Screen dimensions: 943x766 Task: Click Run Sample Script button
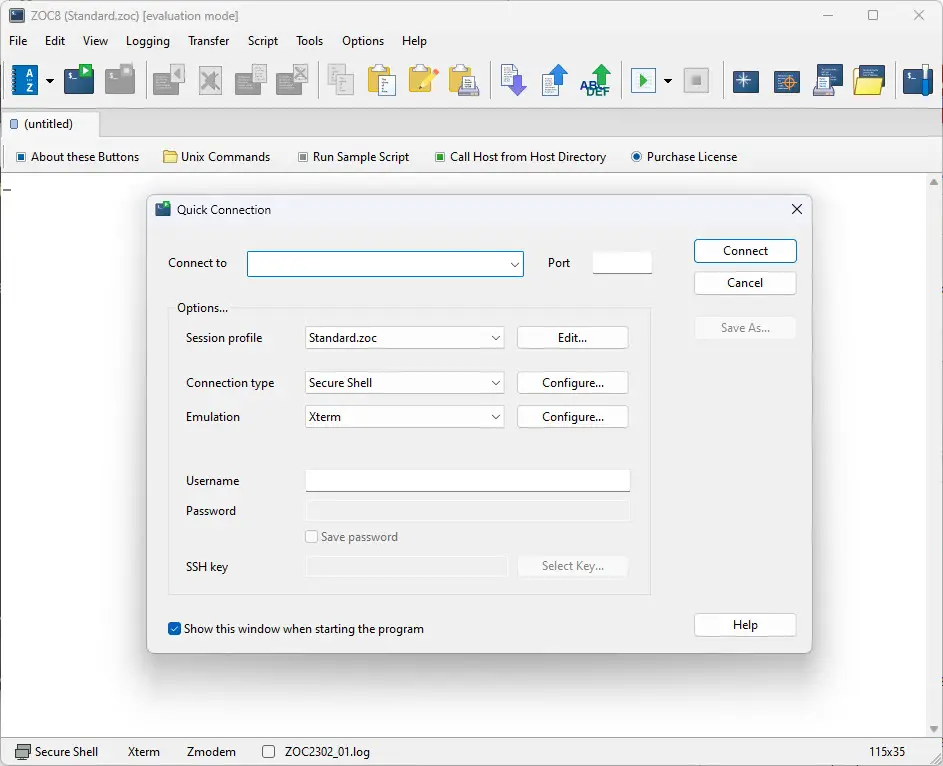pyautogui.click(x=354, y=157)
